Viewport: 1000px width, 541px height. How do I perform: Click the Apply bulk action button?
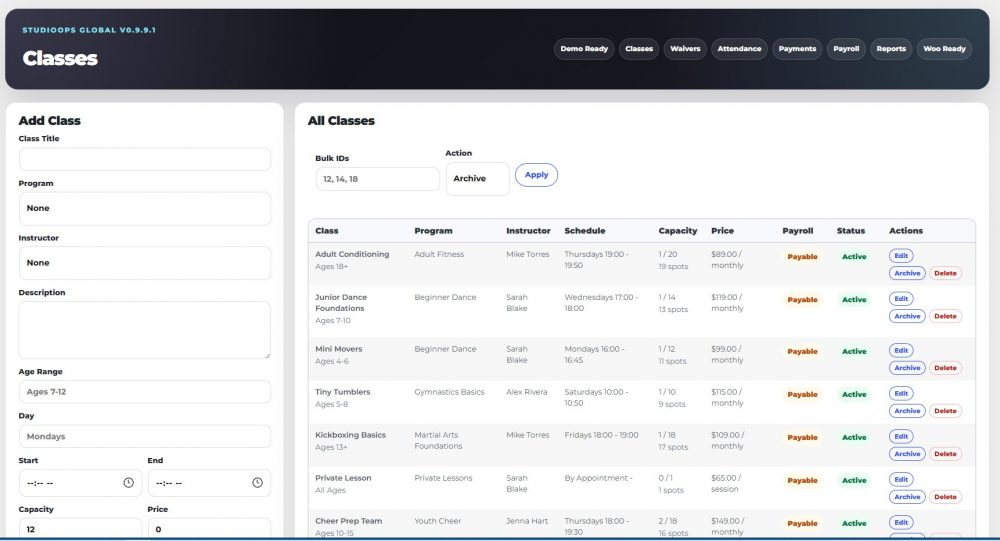point(536,175)
